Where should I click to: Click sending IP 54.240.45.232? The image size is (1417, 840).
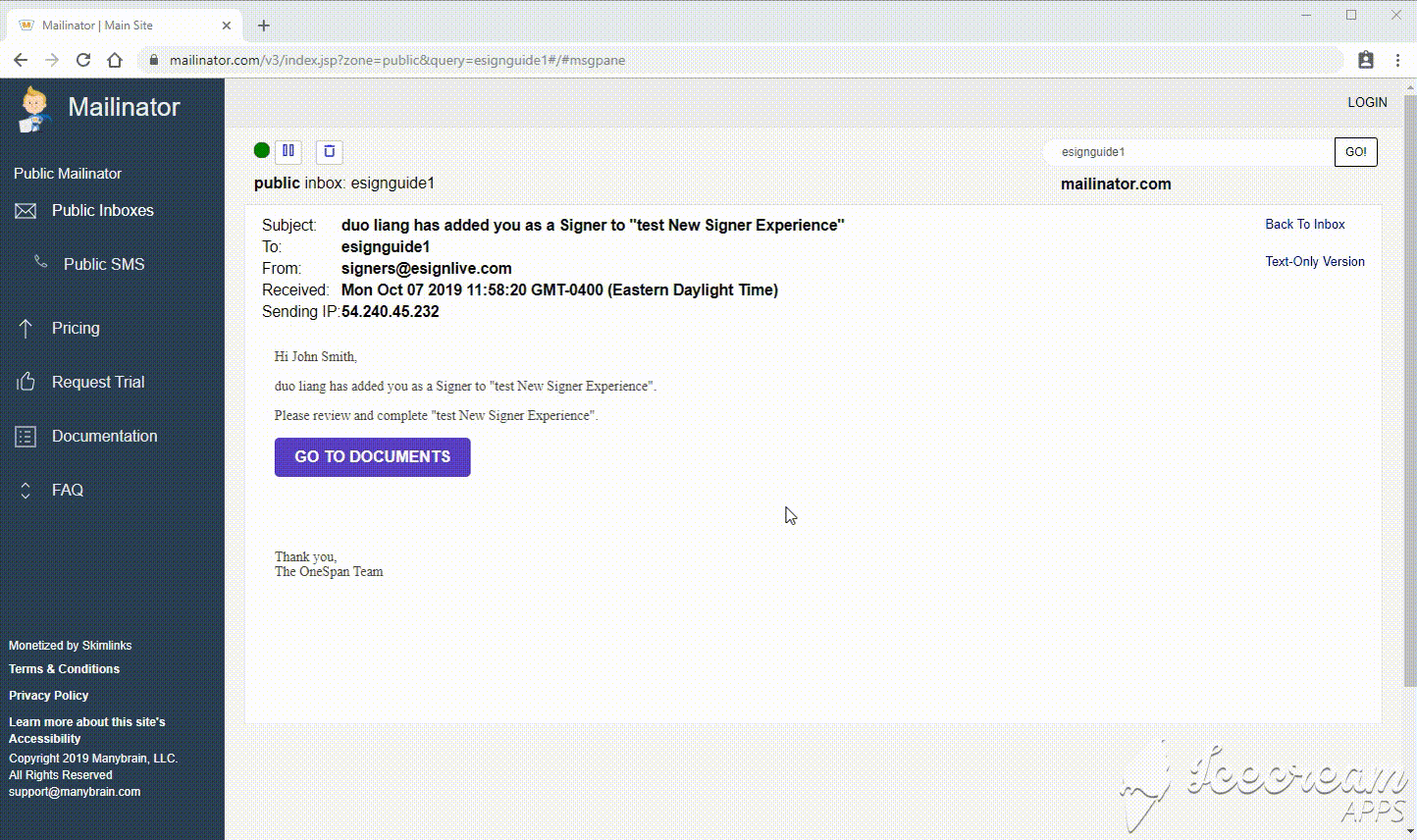point(391,311)
